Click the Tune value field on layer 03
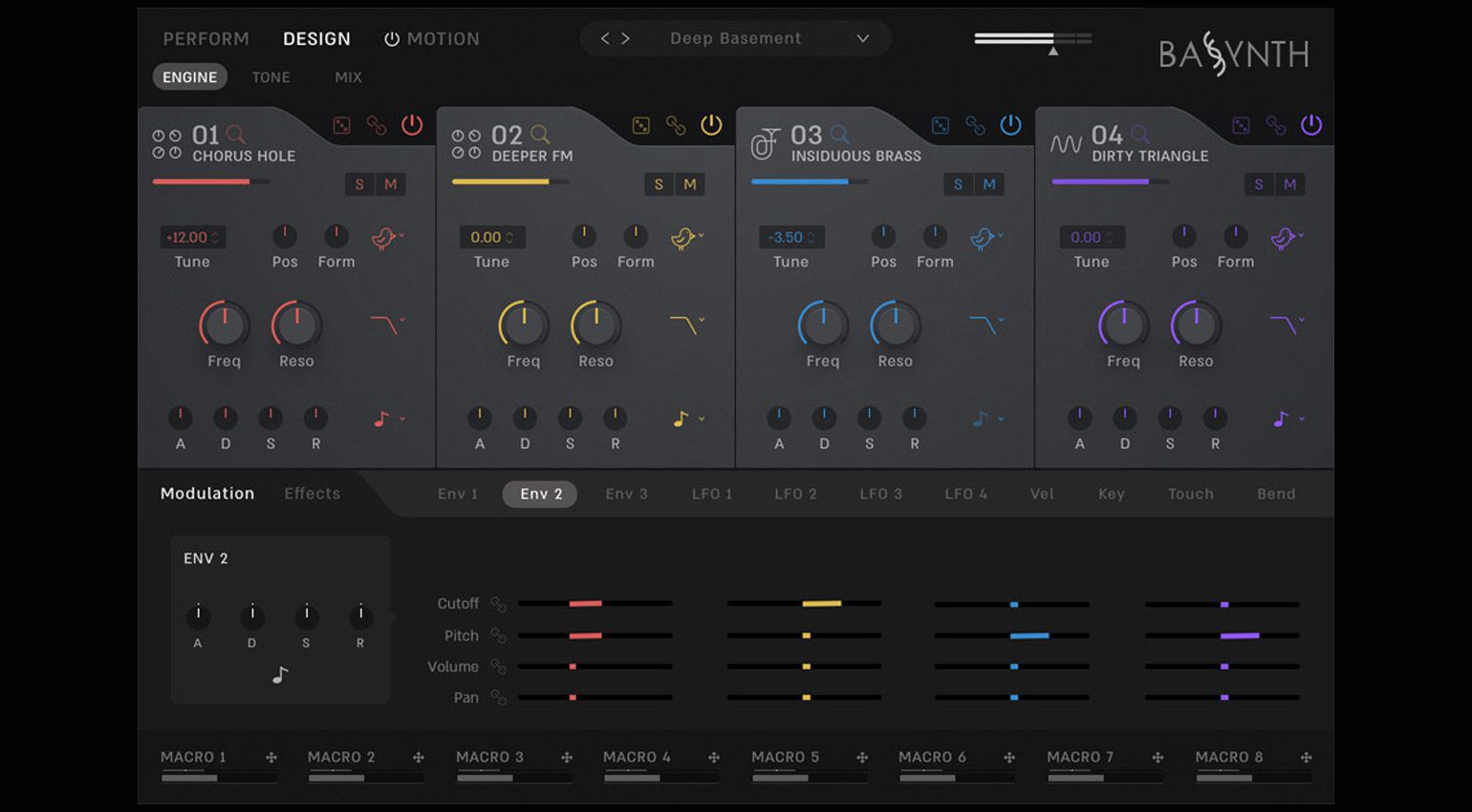The image size is (1472, 812). (790, 237)
